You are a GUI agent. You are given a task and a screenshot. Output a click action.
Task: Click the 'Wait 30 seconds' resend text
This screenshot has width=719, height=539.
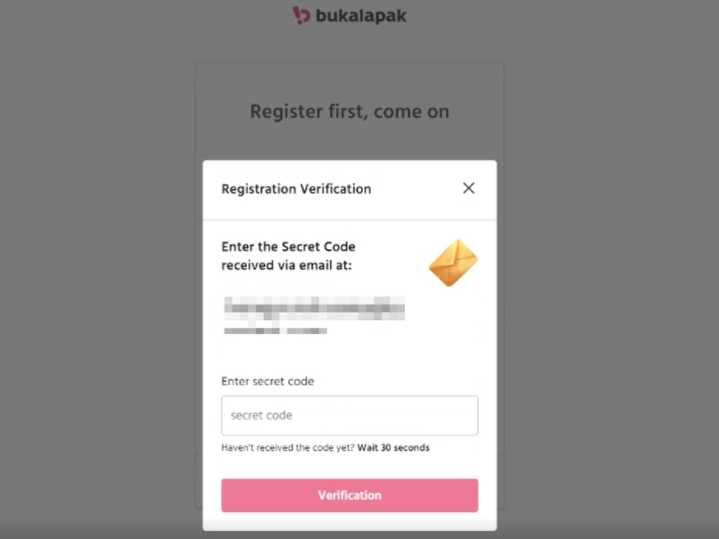[x=393, y=448]
